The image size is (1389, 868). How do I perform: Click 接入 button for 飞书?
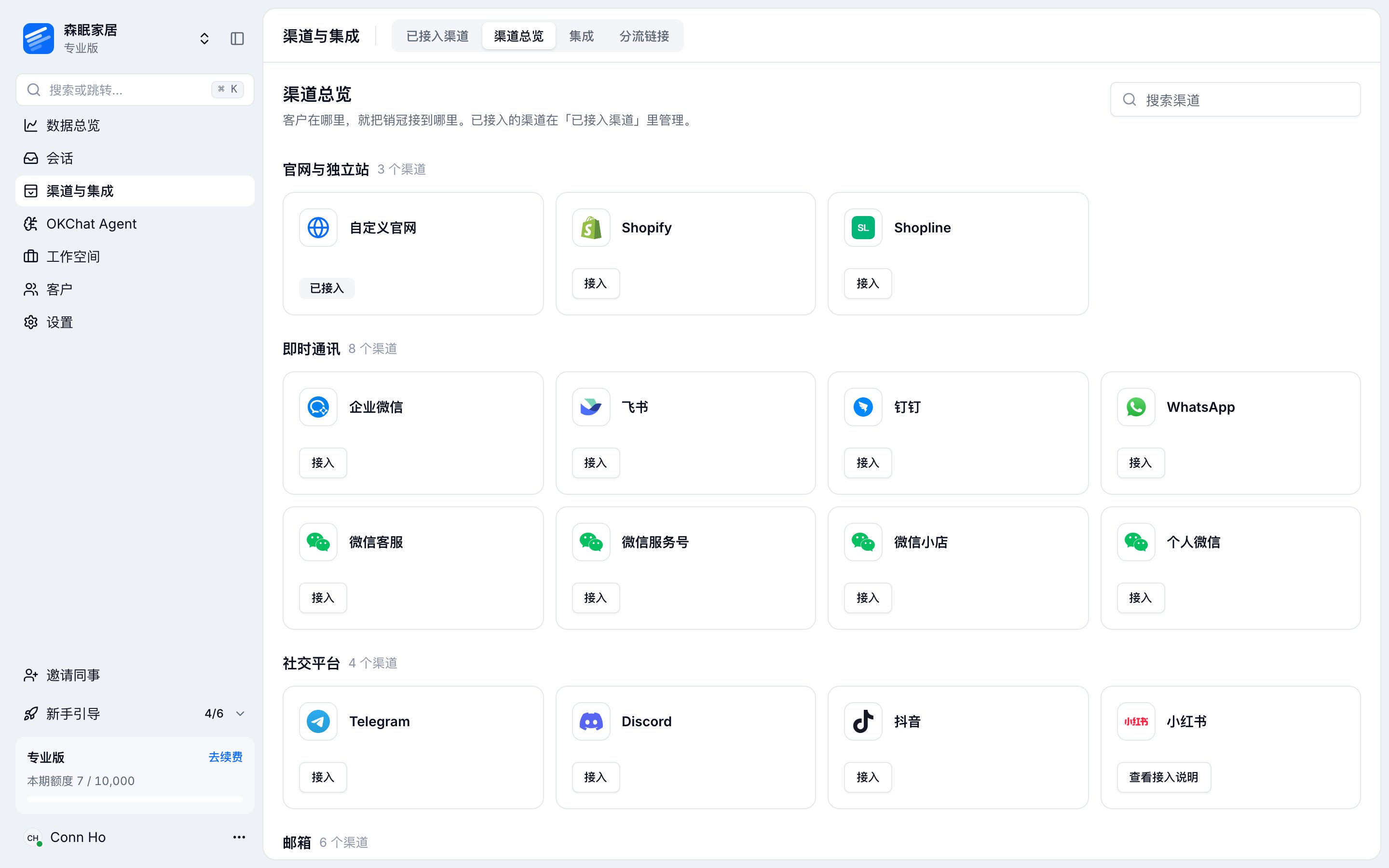pyautogui.click(x=596, y=463)
